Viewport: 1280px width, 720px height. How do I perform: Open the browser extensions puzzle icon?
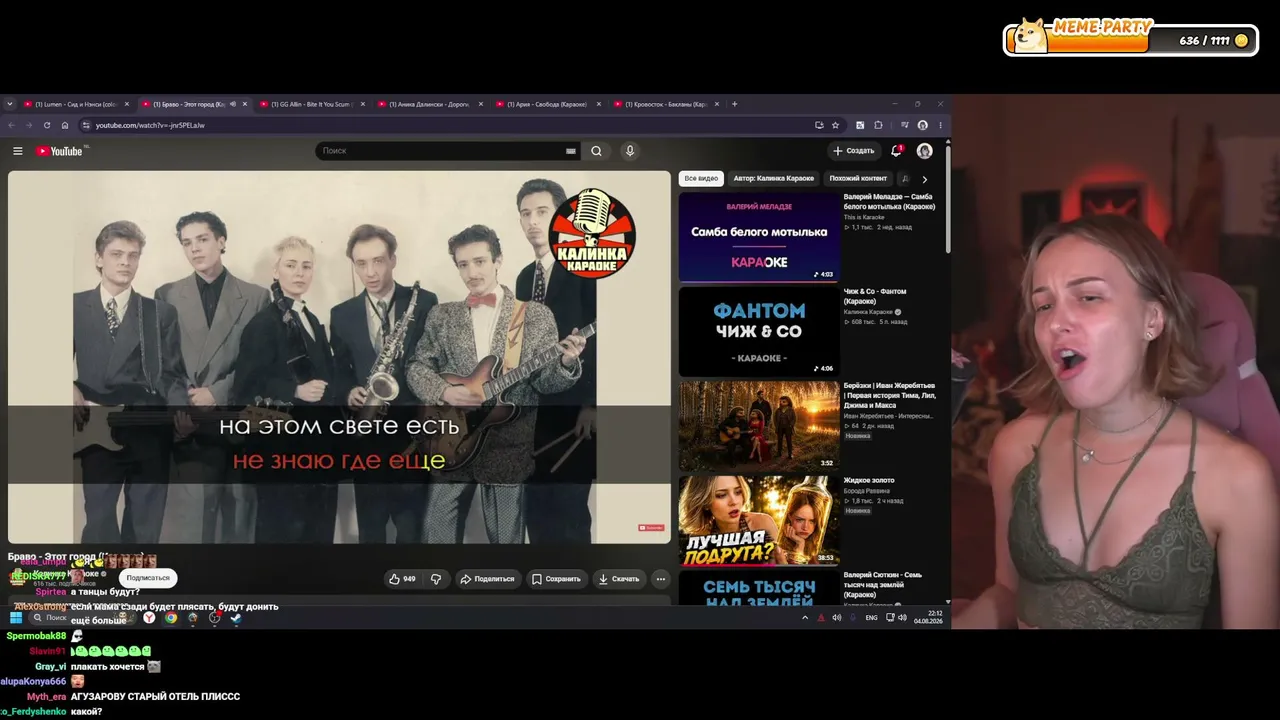coord(878,125)
